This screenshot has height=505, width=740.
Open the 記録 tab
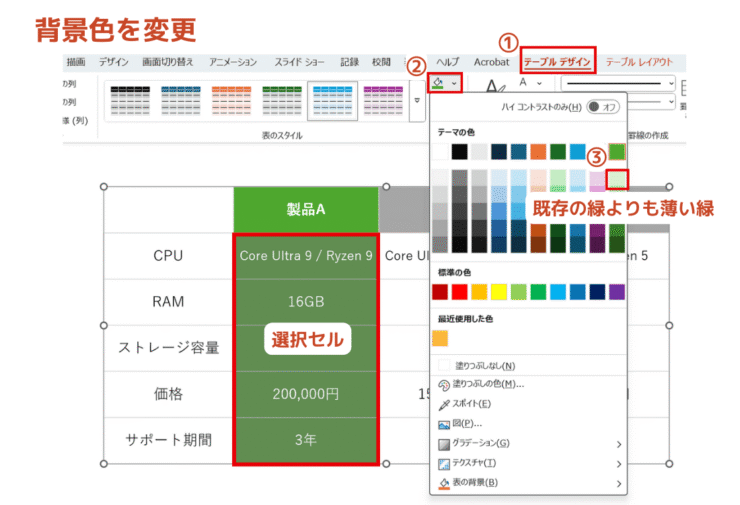(x=350, y=62)
